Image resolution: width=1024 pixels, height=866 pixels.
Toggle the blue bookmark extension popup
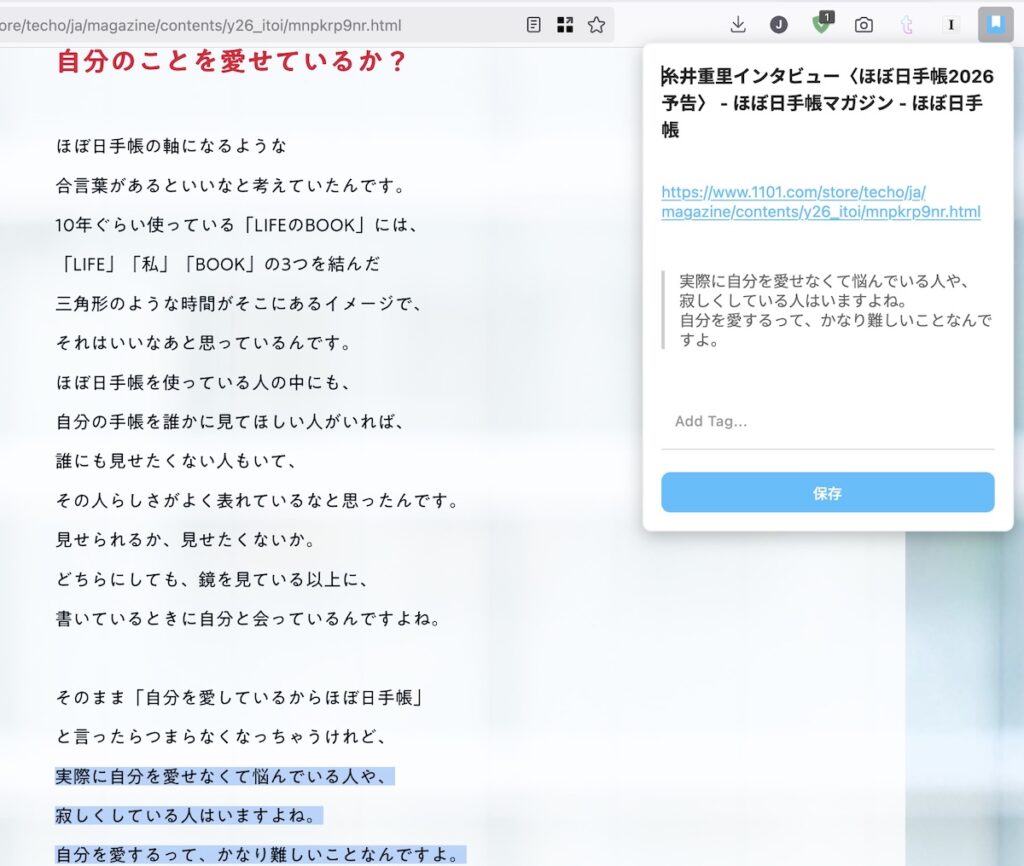pos(995,24)
